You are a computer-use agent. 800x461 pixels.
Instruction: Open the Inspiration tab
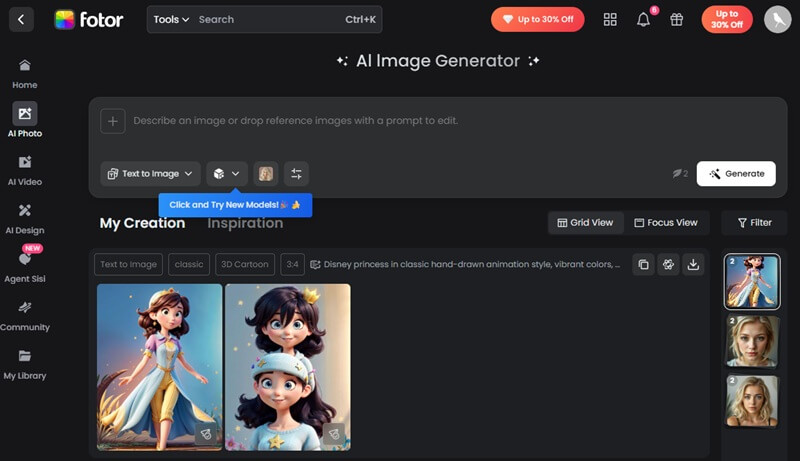pos(245,223)
